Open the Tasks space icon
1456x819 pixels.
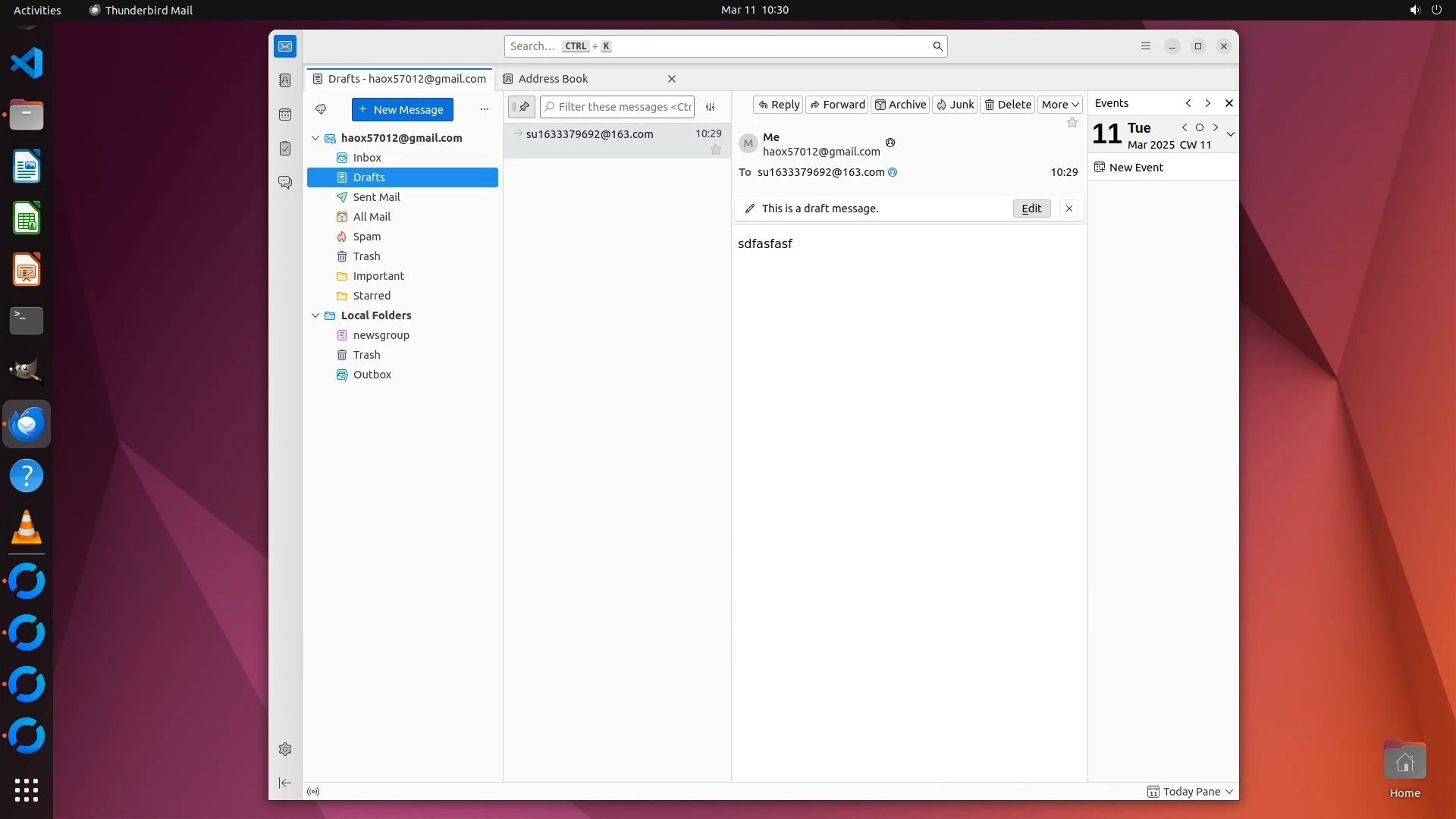pyautogui.click(x=285, y=149)
